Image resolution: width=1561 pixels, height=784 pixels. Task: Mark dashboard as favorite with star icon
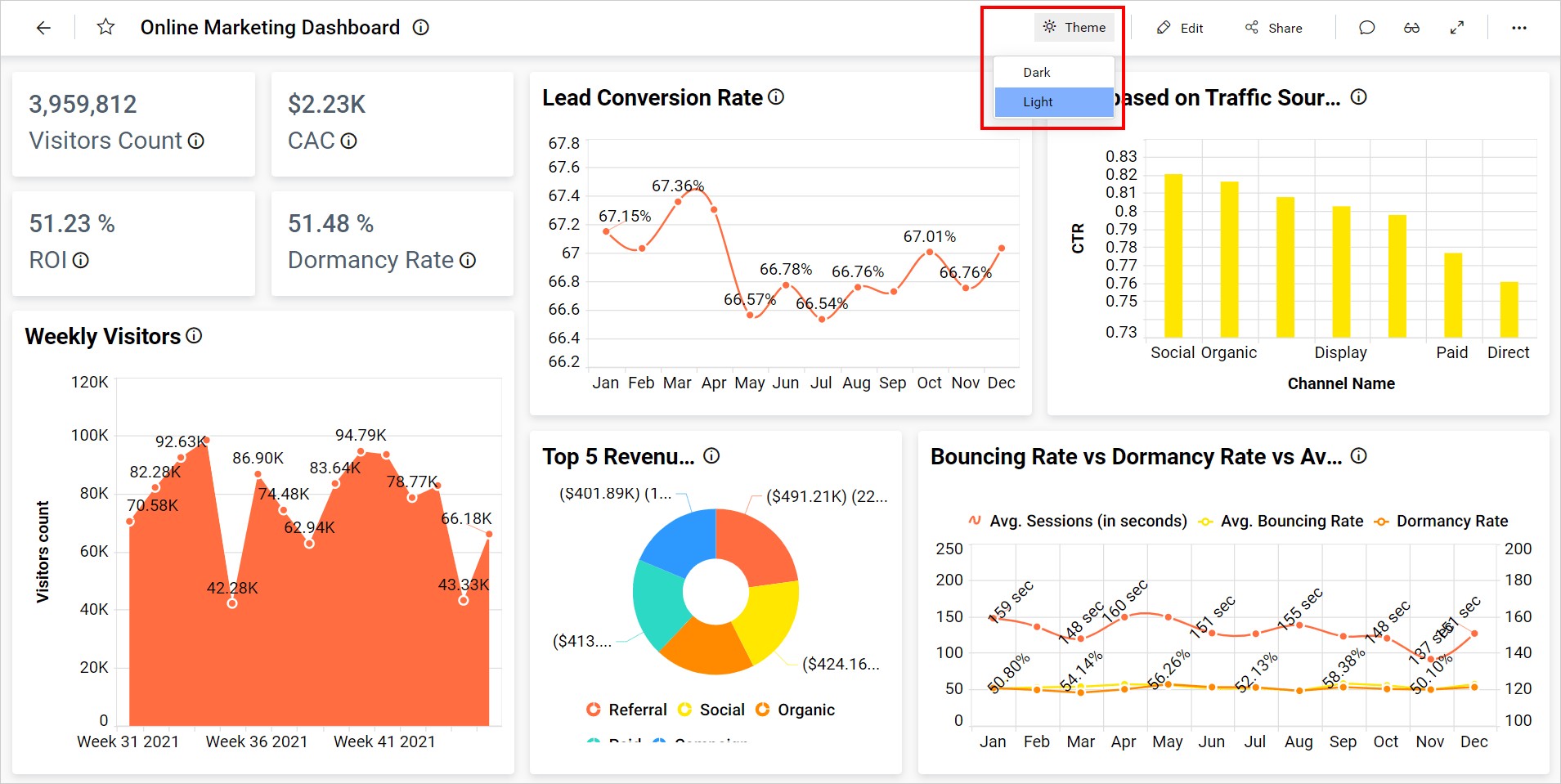click(105, 28)
